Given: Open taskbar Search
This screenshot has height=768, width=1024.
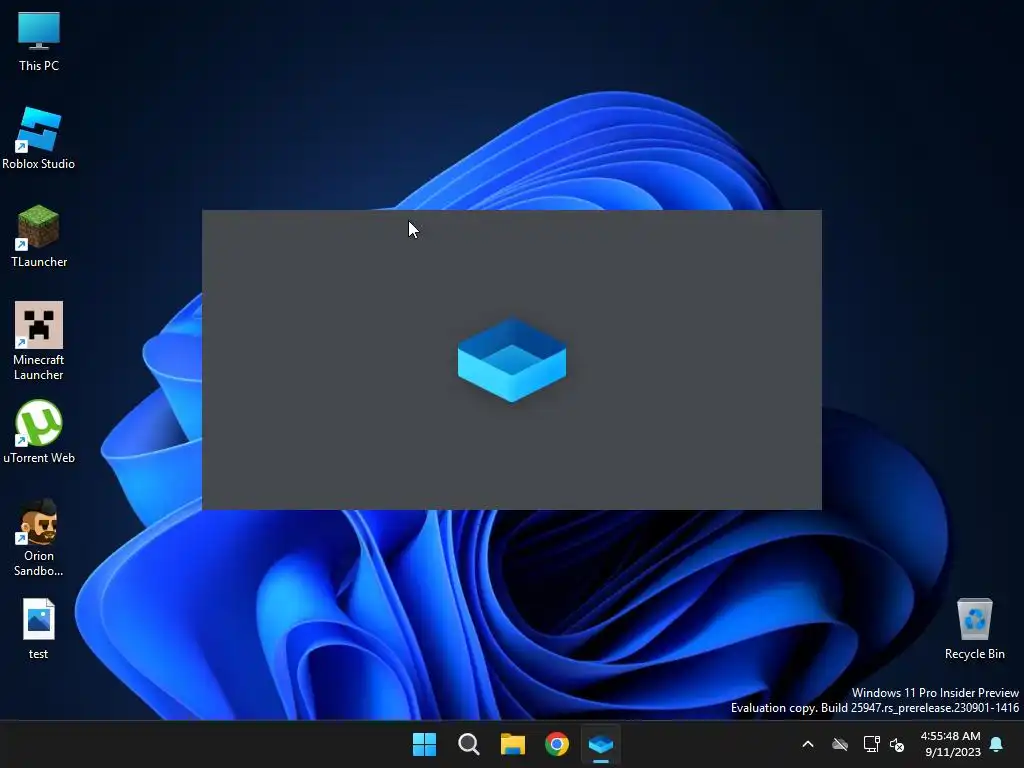Looking at the screenshot, I should click(468, 744).
